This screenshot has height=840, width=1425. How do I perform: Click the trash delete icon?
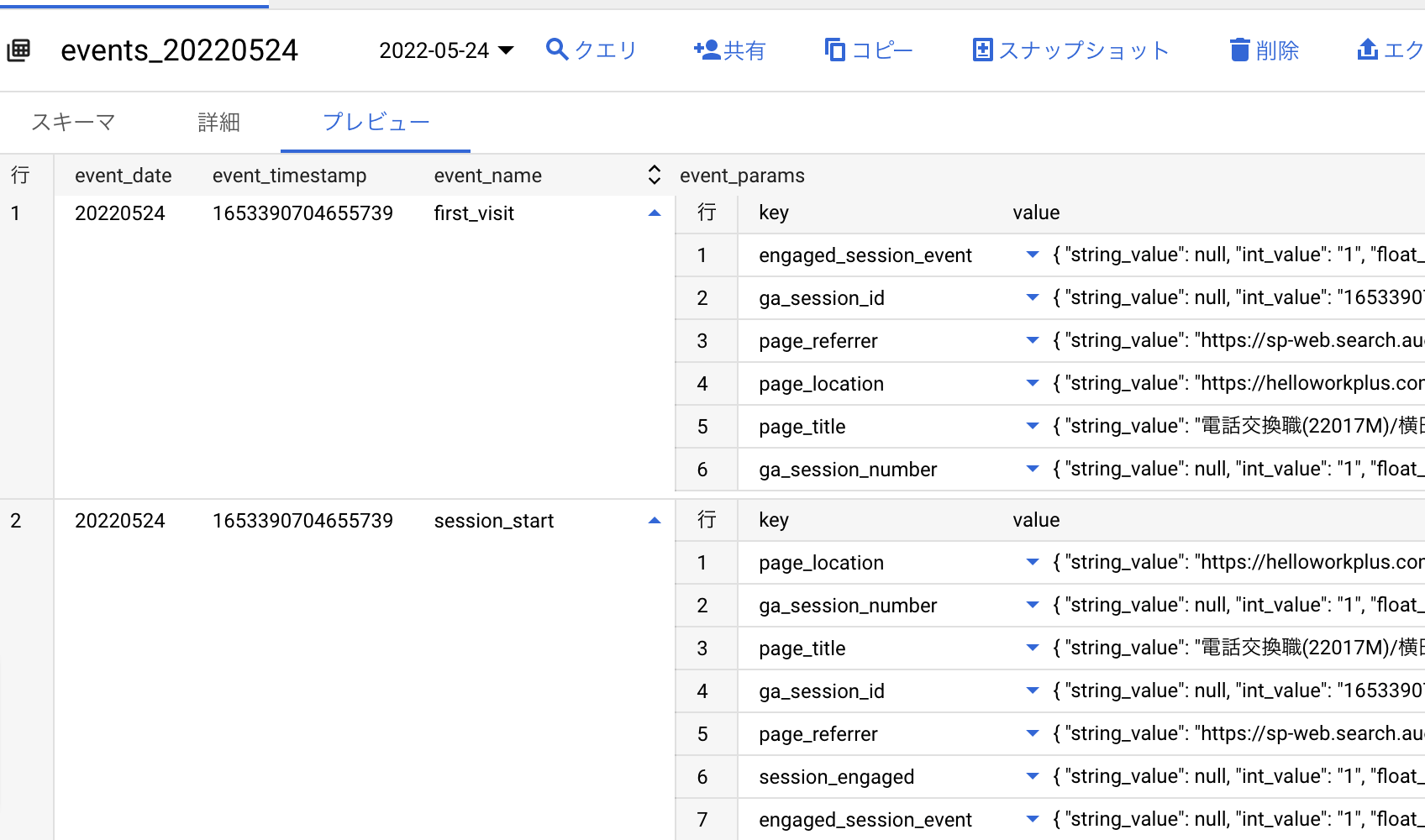(1239, 50)
